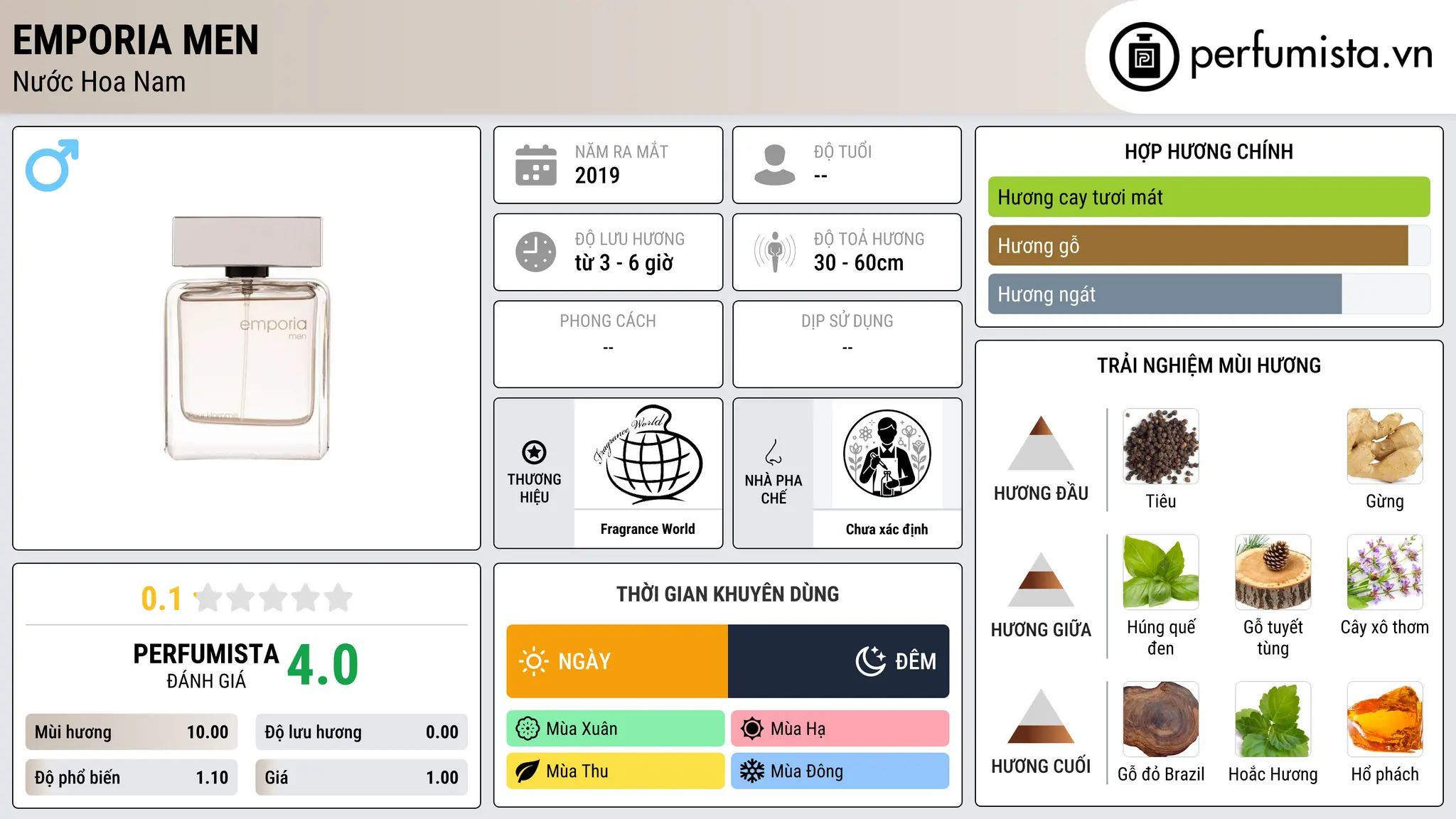Click the Hương gỗ accord bar

pos(1209,245)
